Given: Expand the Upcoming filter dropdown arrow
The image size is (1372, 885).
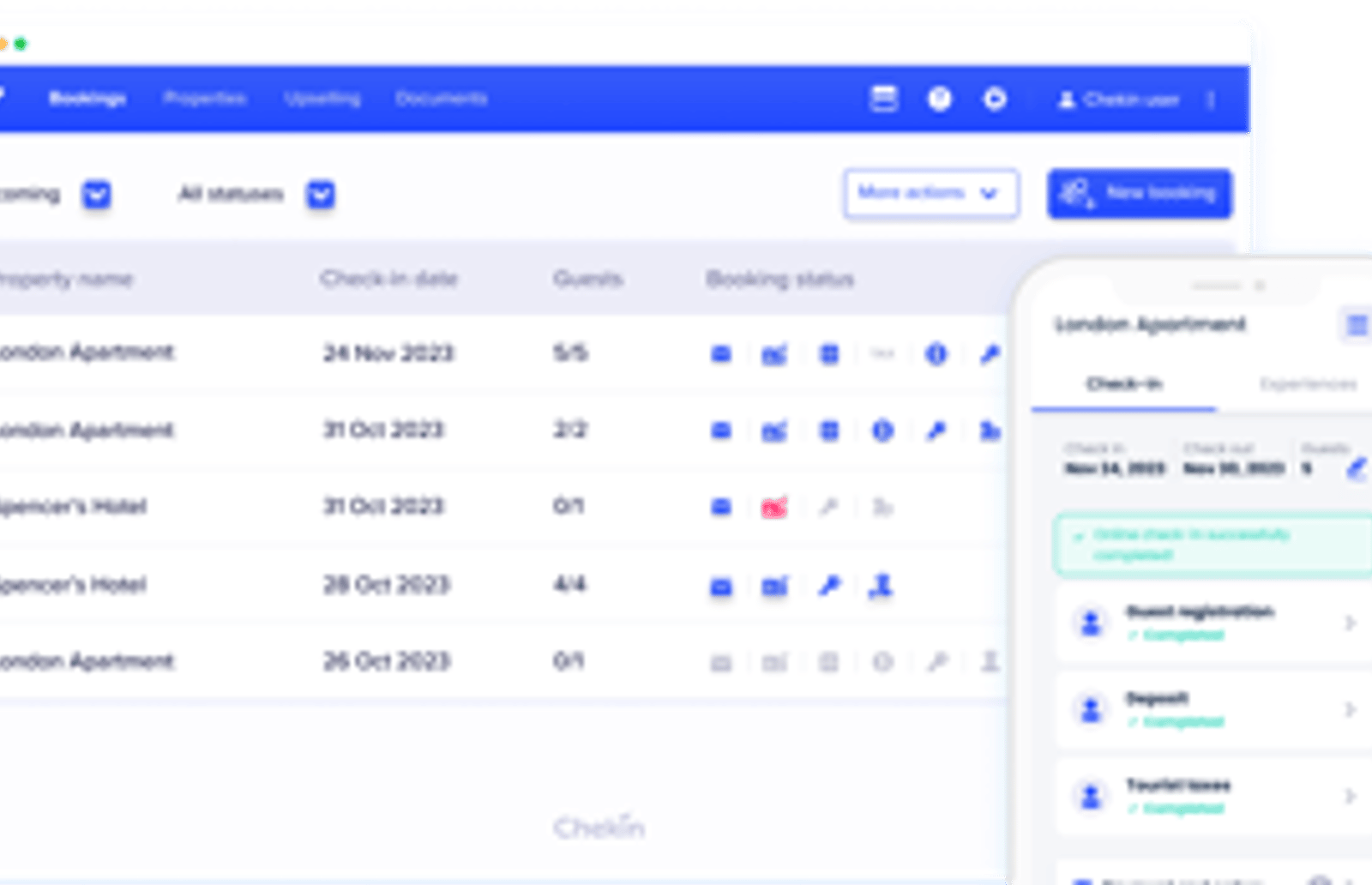Looking at the screenshot, I should (97, 195).
